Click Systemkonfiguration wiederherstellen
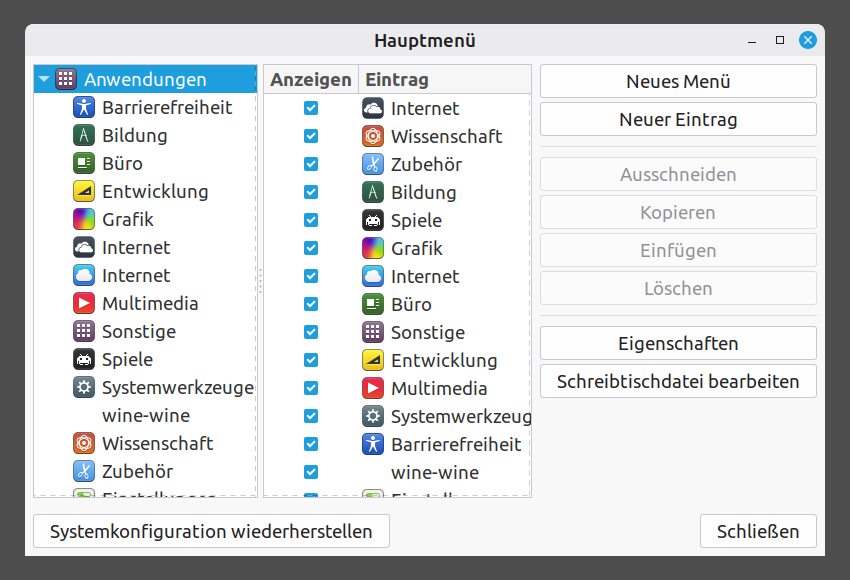The height and width of the screenshot is (580, 850). [x=211, y=532]
